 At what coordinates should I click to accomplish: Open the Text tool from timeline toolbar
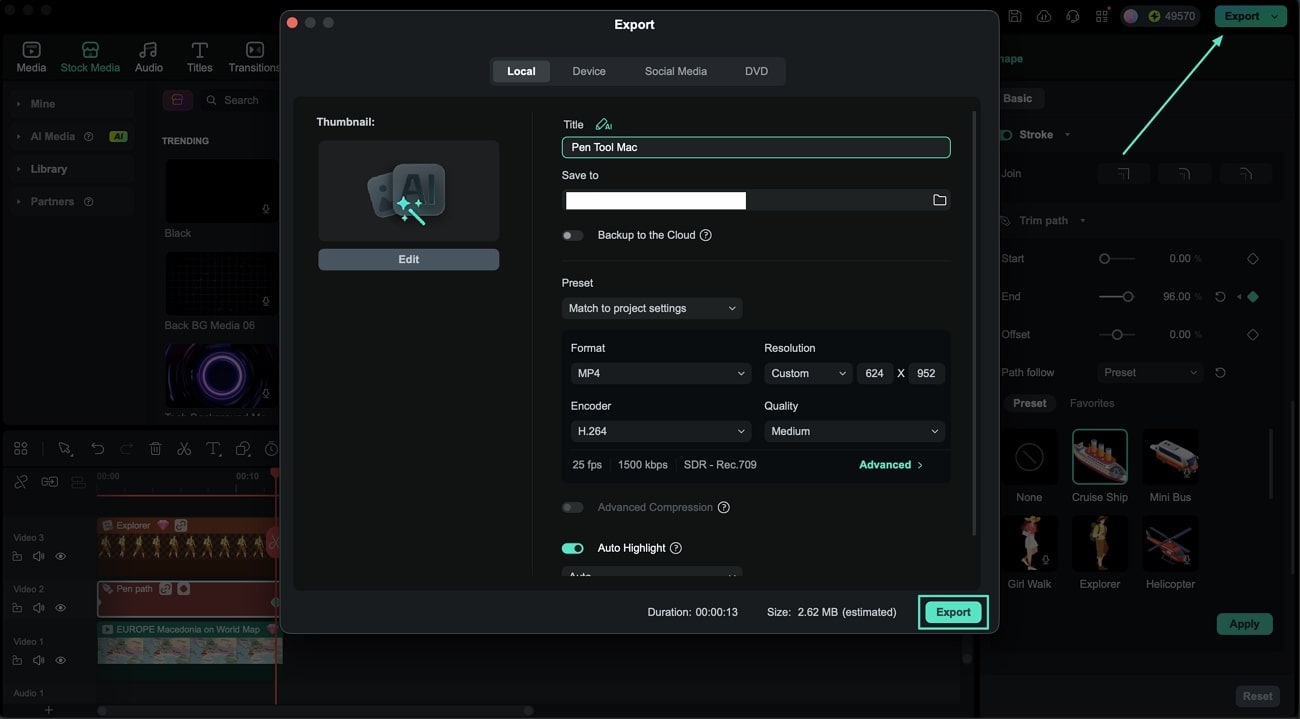point(213,448)
